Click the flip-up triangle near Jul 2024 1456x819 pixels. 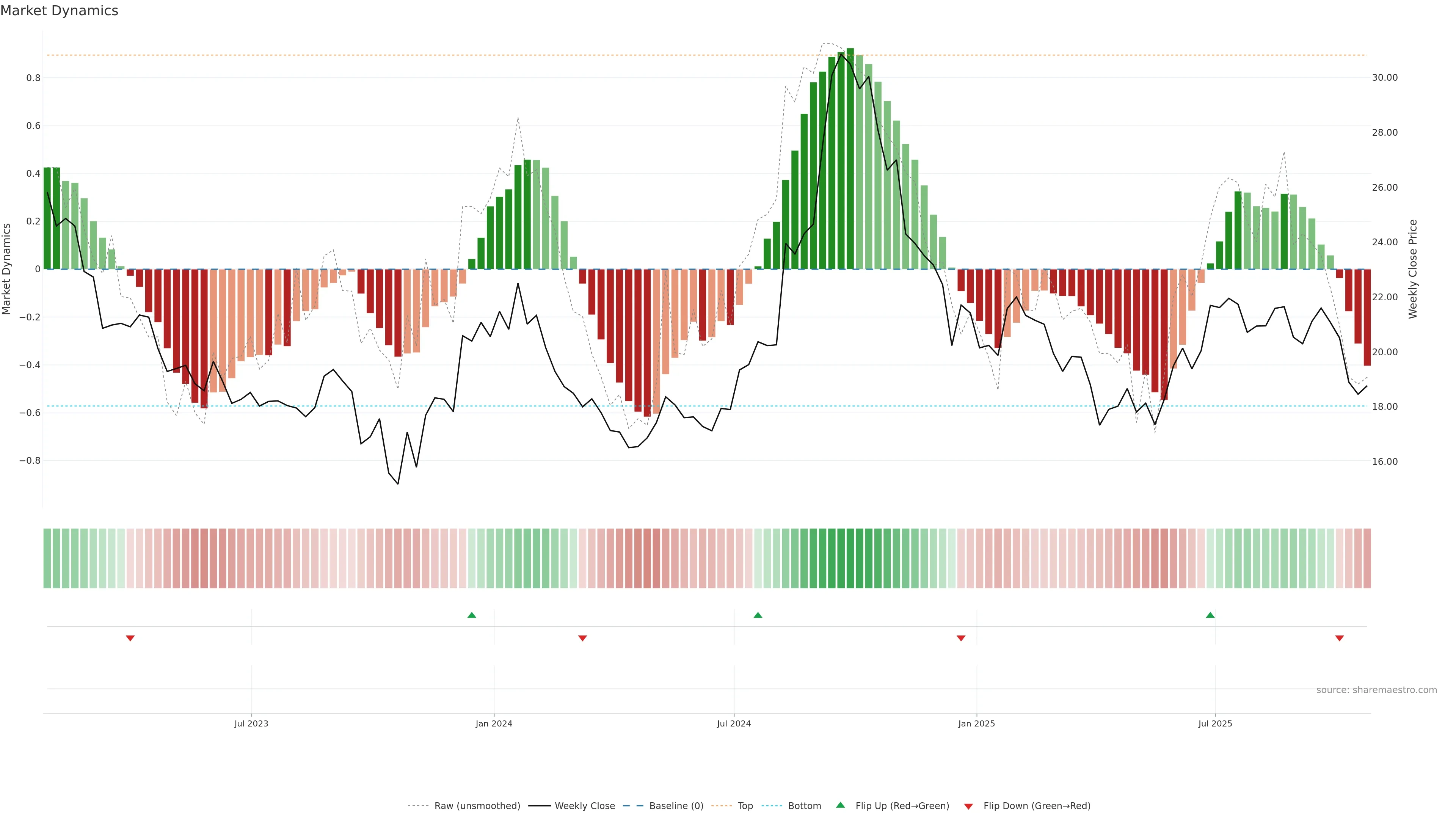click(758, 615)
